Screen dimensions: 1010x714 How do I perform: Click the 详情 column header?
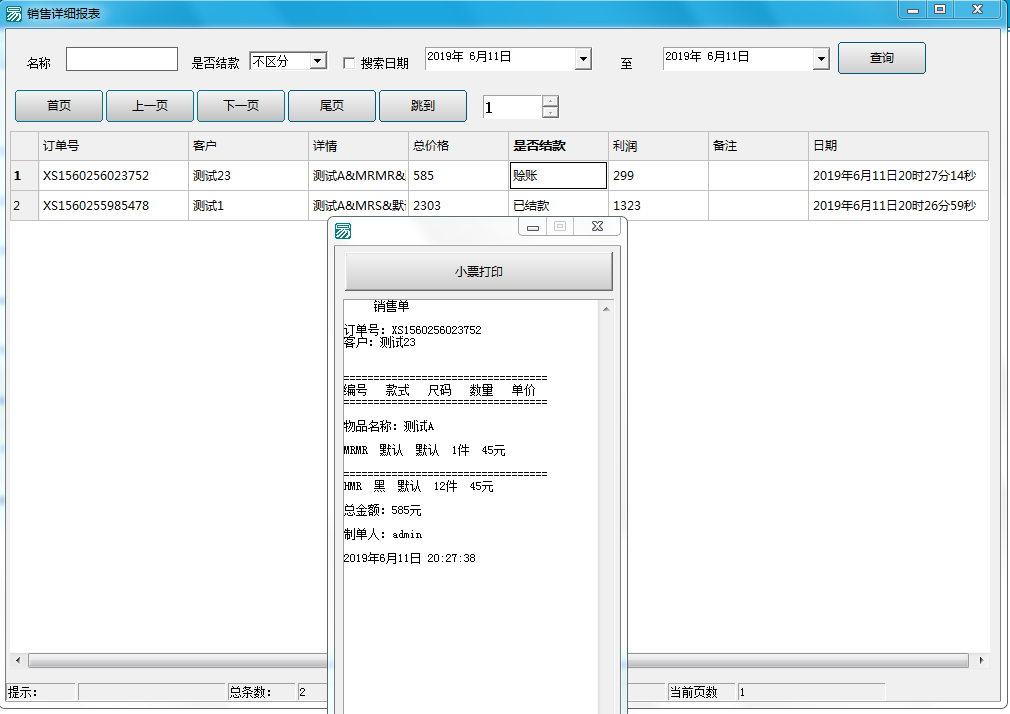tap(358, 146)
